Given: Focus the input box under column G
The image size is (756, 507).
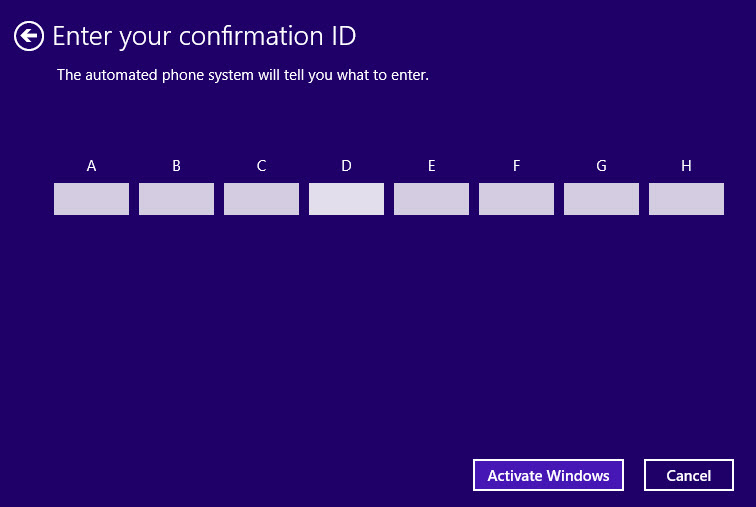Looking at the screenshot, I should point(601,199).
